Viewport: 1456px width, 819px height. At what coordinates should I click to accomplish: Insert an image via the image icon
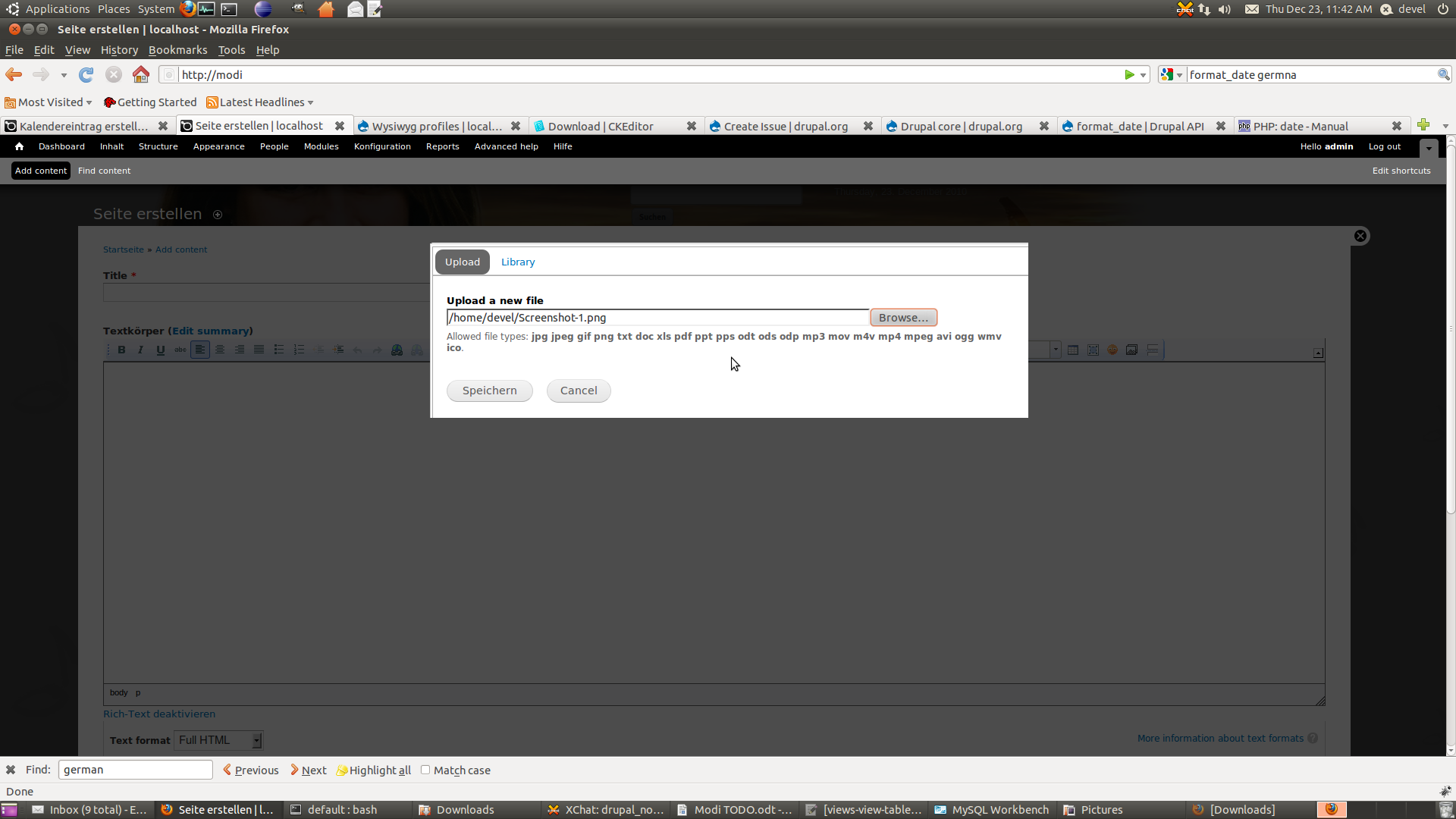(1131, 350)
